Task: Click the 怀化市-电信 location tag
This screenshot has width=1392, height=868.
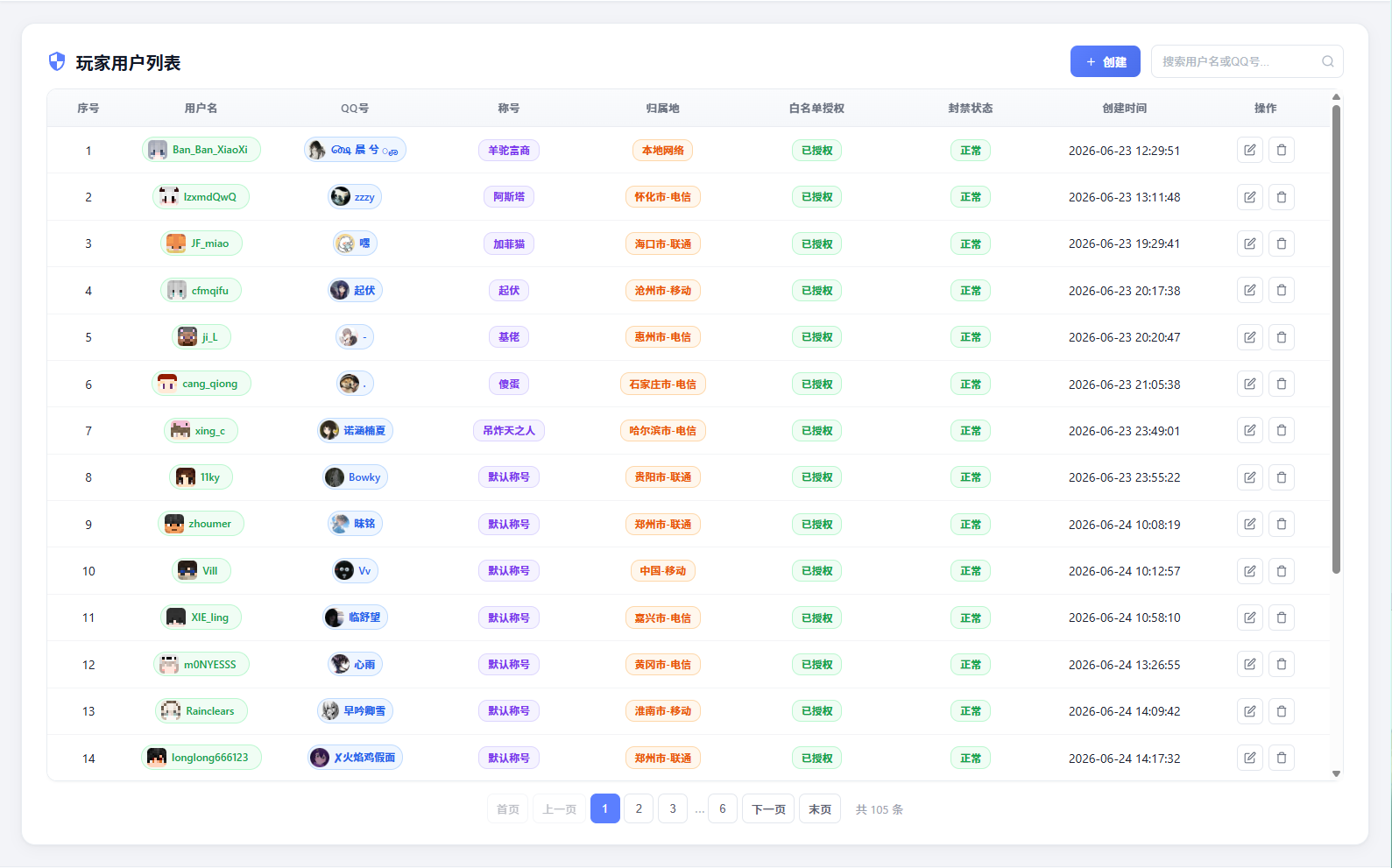Action: [663, 197]
